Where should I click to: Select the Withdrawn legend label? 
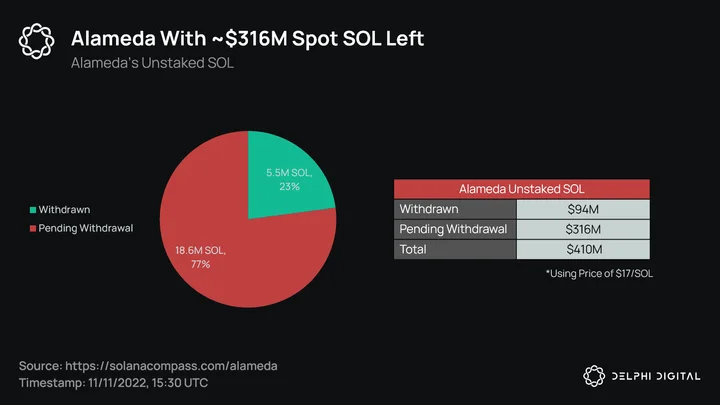[x=64, y=210]
